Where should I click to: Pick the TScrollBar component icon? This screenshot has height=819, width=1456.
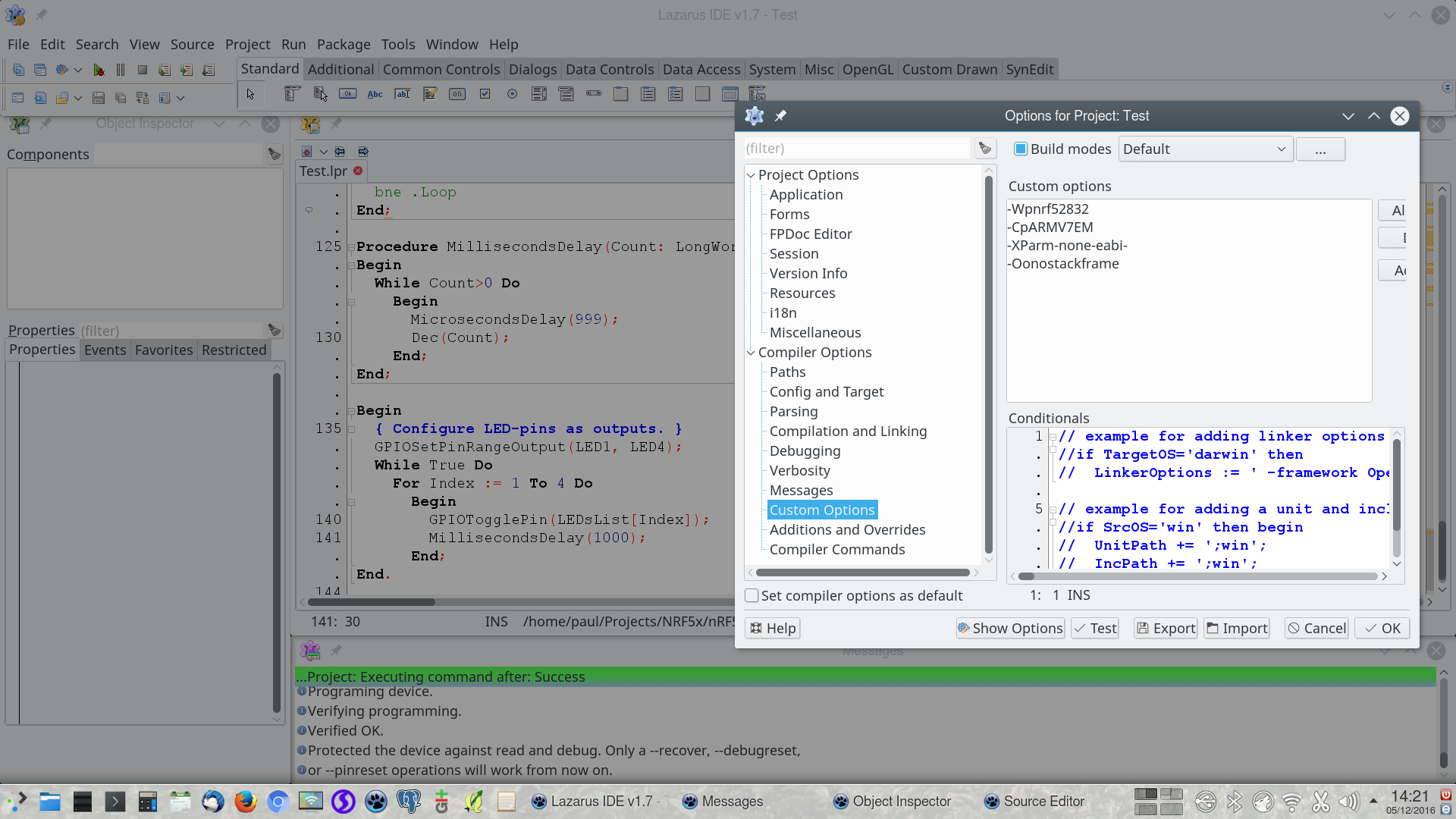point(594,94)
